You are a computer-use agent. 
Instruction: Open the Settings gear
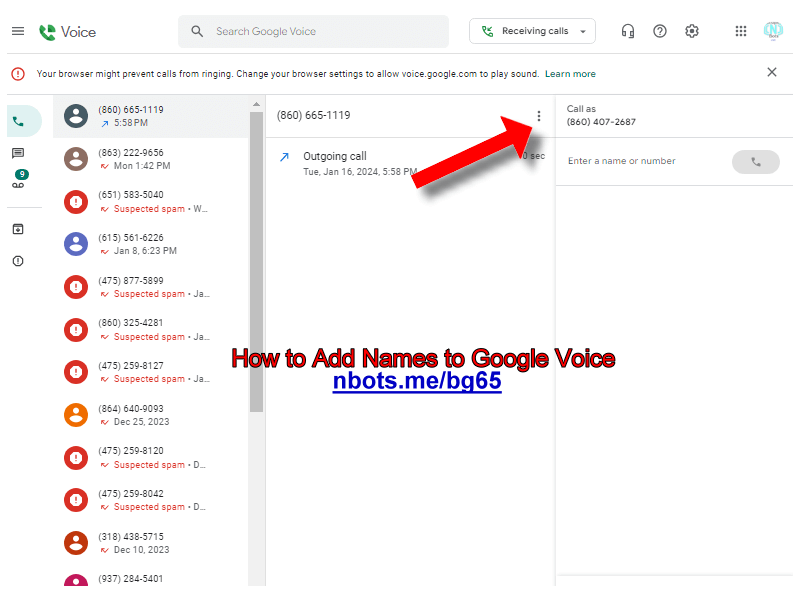coord(692,31)
